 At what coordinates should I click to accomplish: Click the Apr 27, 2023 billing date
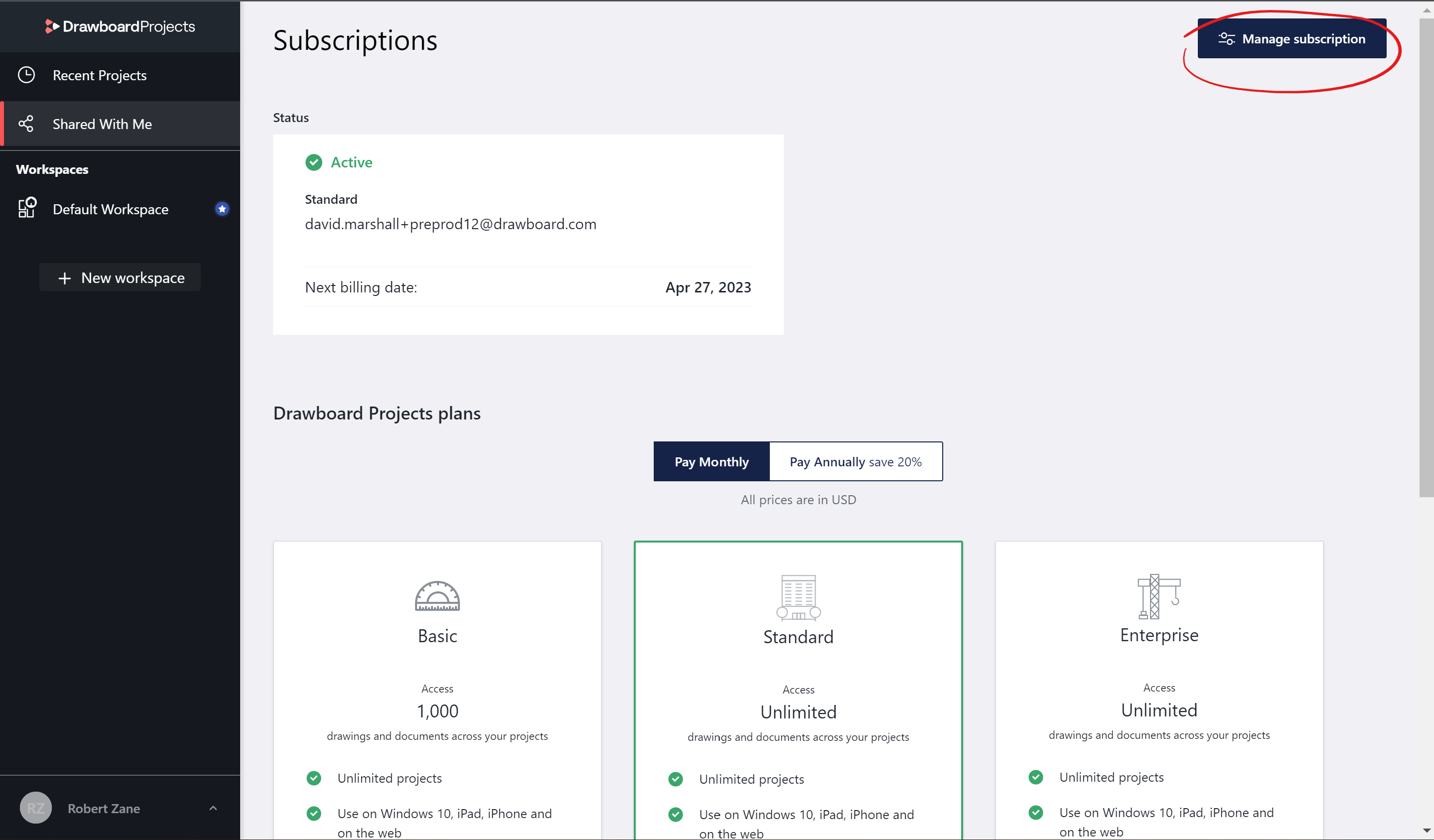click(709, 287)
